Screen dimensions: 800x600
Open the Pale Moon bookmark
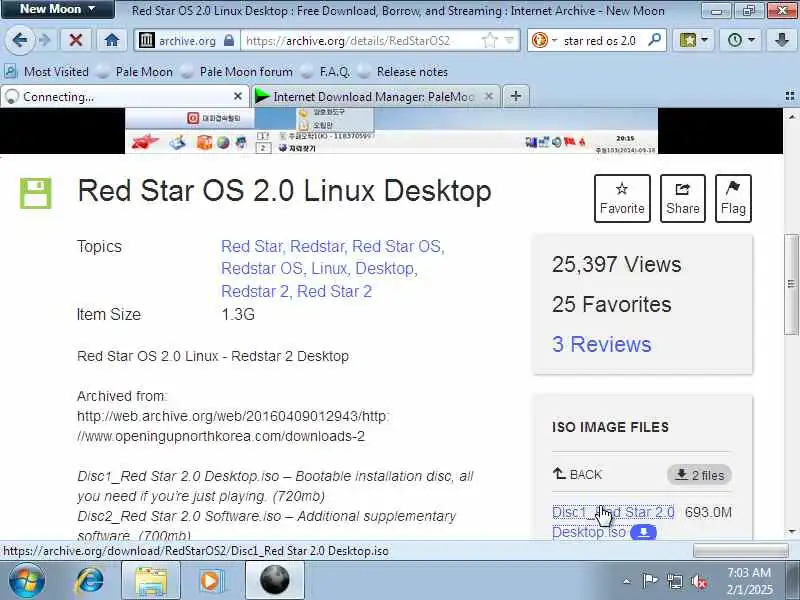pyautogui.click(x=135, y=71)
